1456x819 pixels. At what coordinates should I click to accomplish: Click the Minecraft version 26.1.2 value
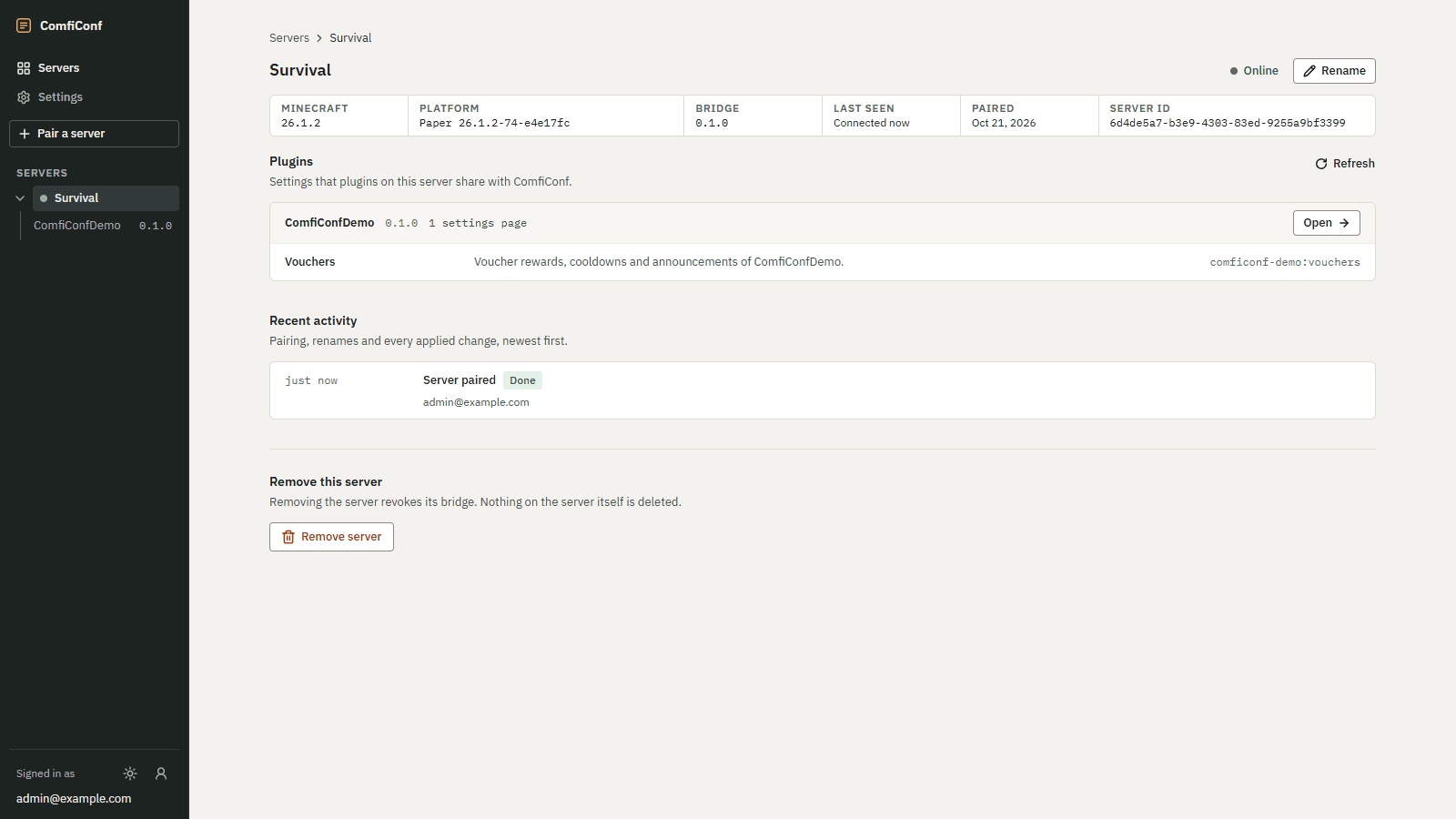[301, 123]
